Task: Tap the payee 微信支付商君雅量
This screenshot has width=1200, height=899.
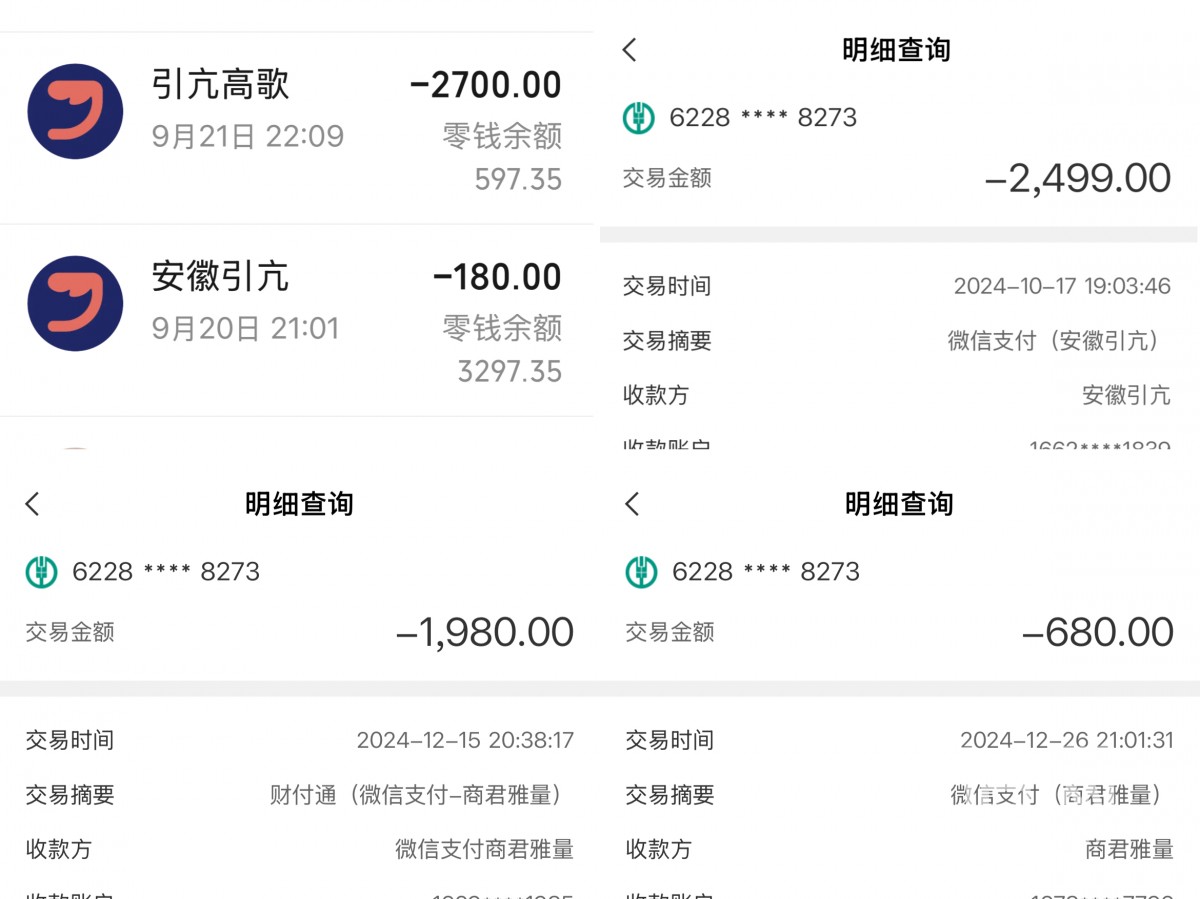Action: coord(484,850)
